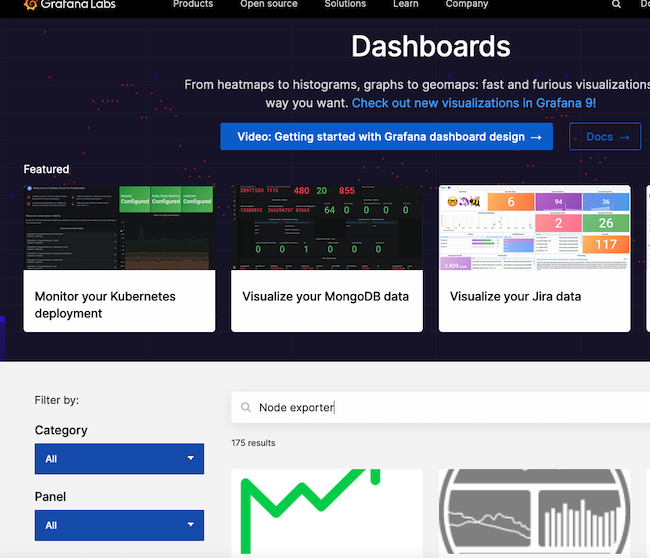Open the Jira data dashboard thumbnail

(534, 228)
